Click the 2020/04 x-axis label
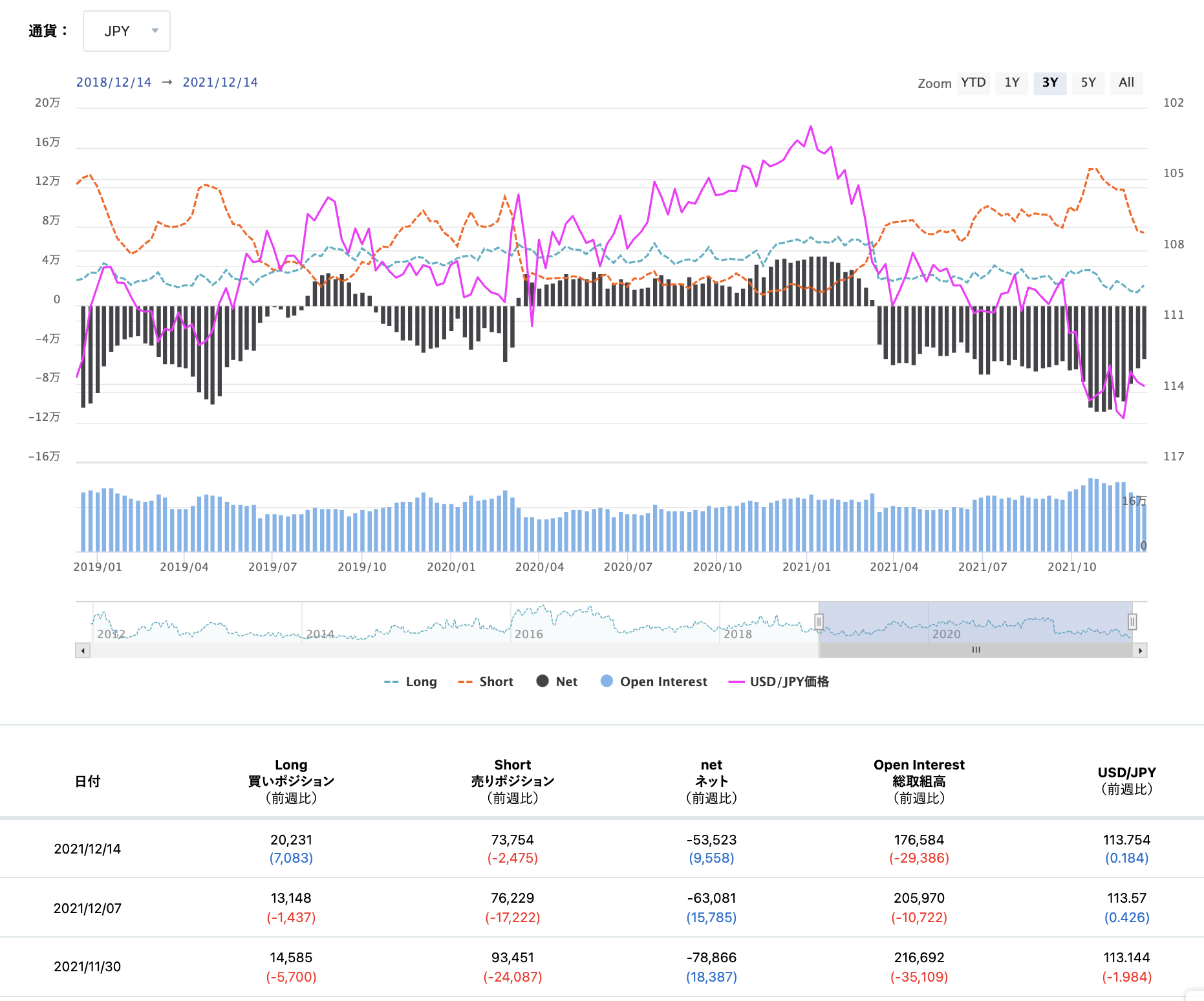1204x1001 pixels. (x=539, y=567)
